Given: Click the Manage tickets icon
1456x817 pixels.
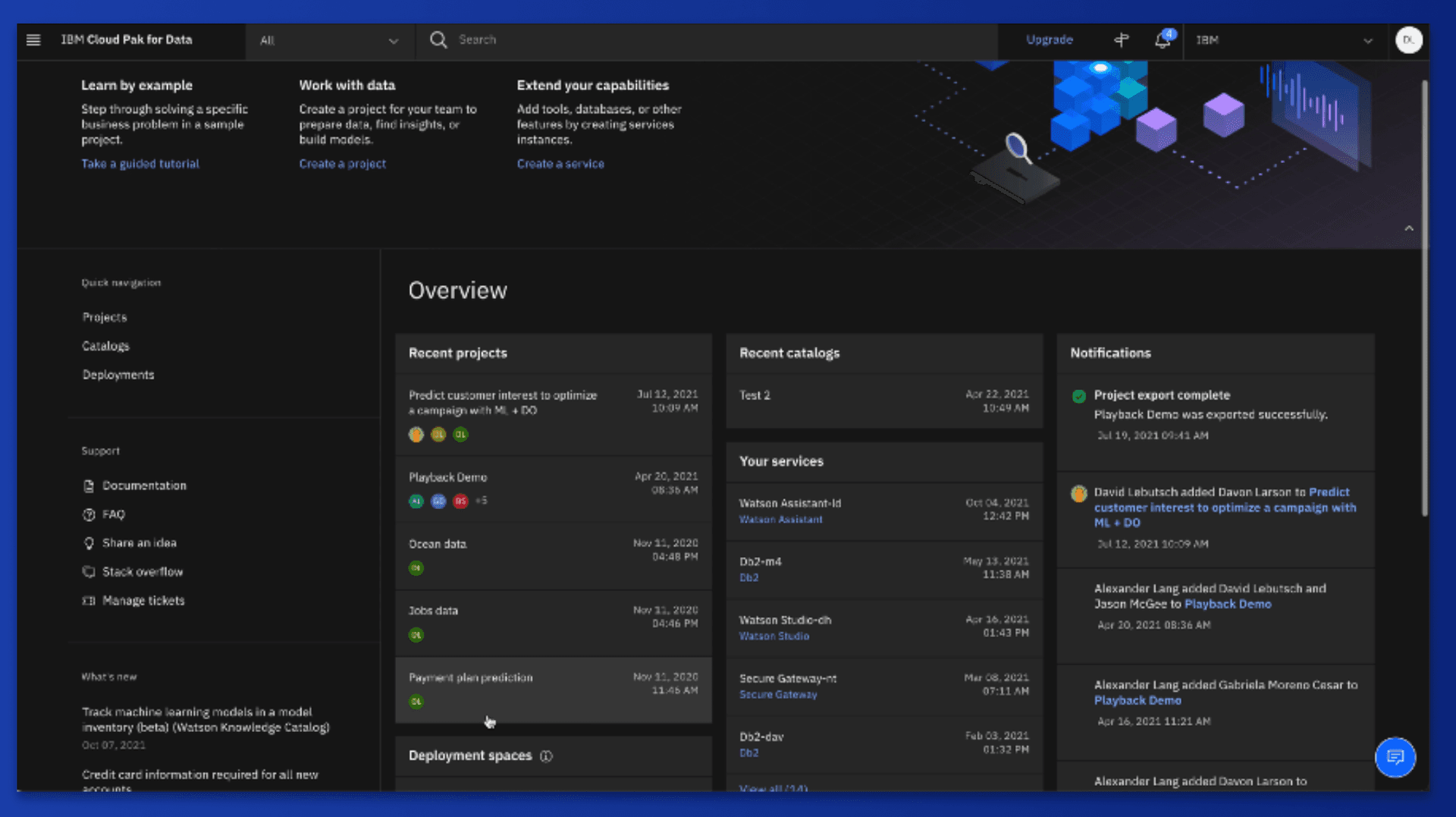Looking at the screenshot, I should pos(89,601).
